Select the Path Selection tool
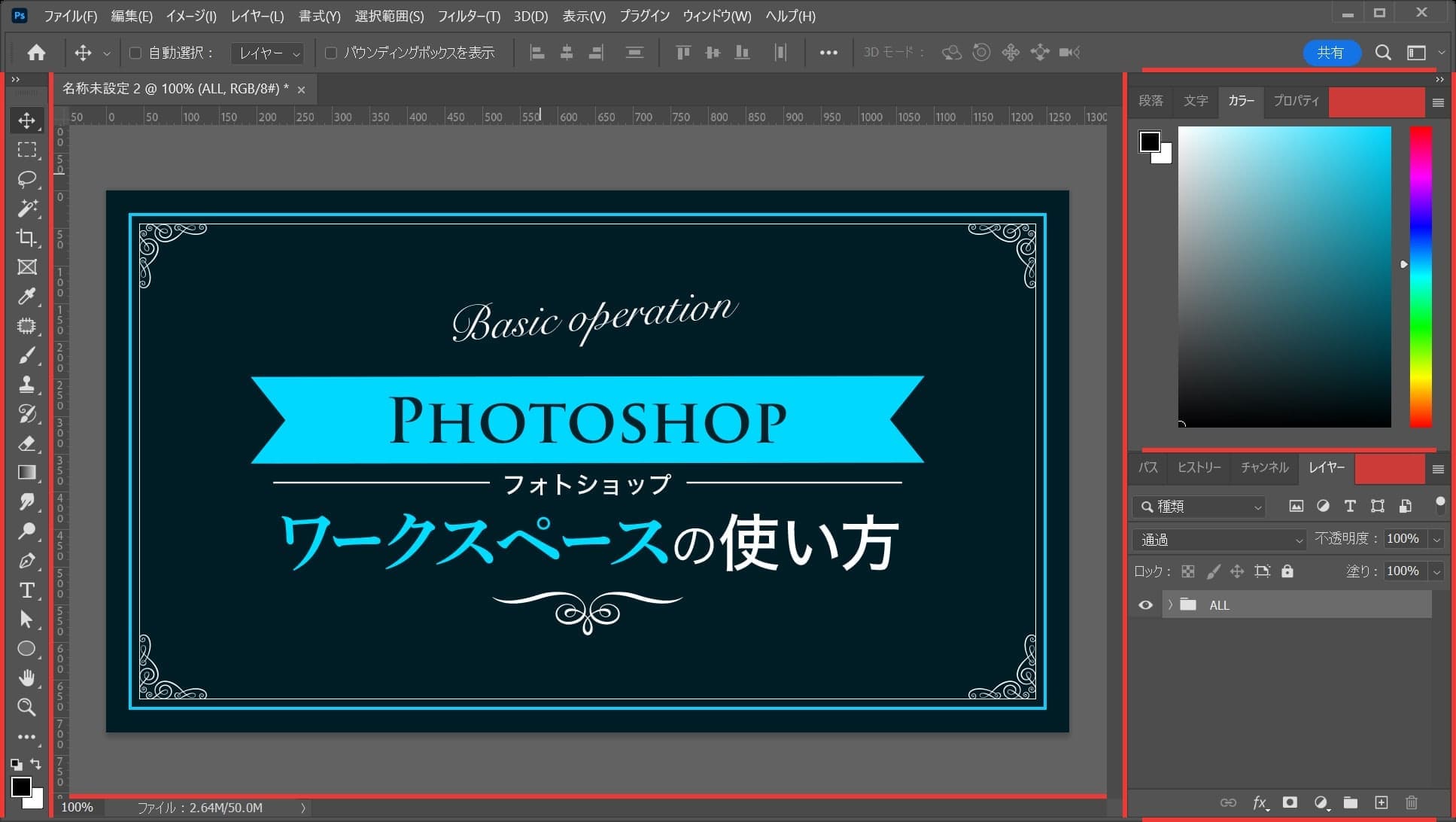This screenshot has height=822, width=1456. 26,620
